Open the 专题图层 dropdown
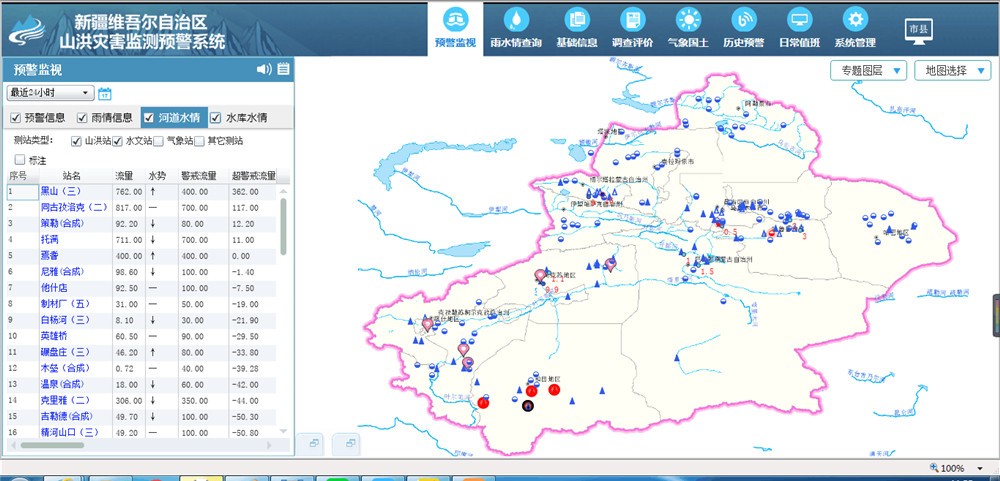Screen dimensions: 1000x481 (x=868, y=70)
